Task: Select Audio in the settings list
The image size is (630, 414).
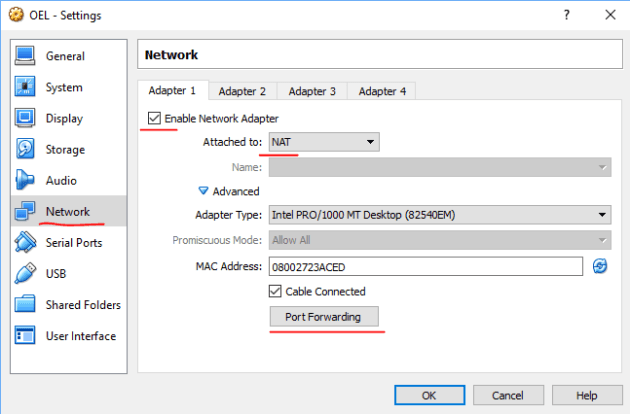Action: tap(69, 180)
